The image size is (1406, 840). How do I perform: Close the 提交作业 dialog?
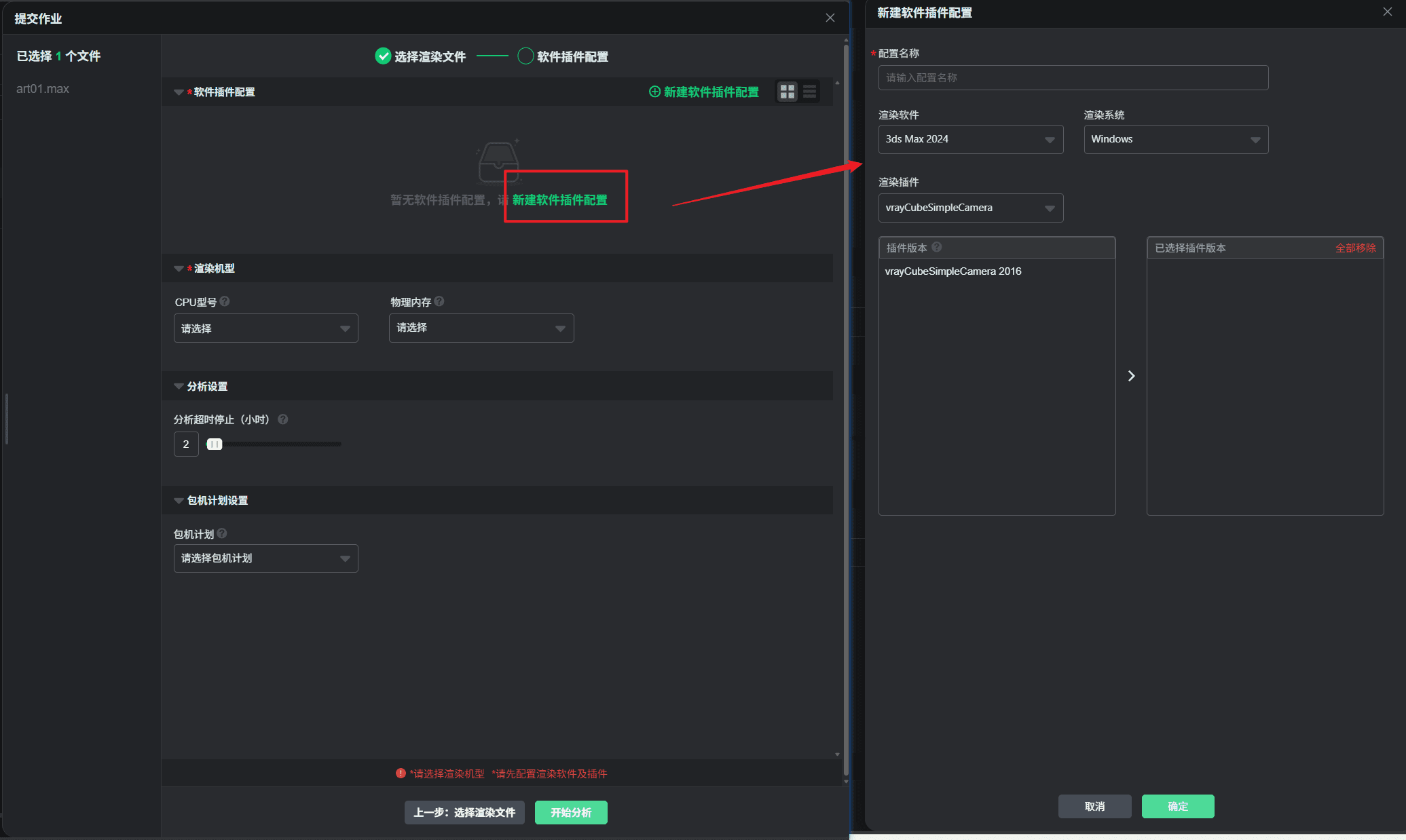[x=830, y=18]
